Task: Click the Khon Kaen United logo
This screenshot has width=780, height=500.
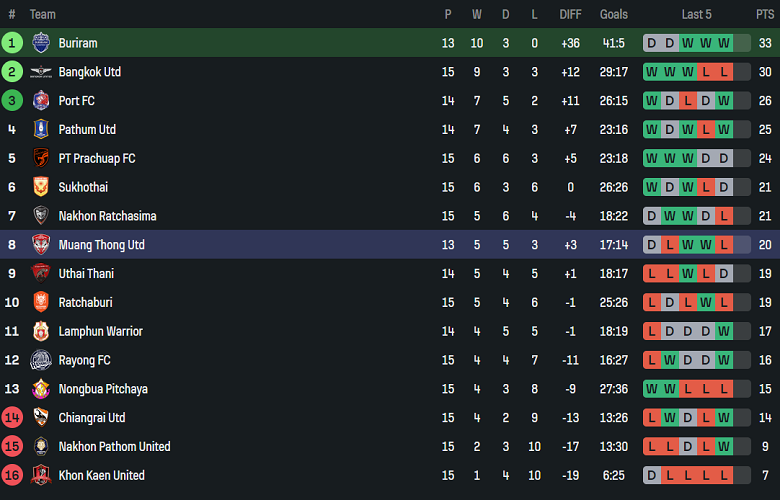Action: pos(41,475)
